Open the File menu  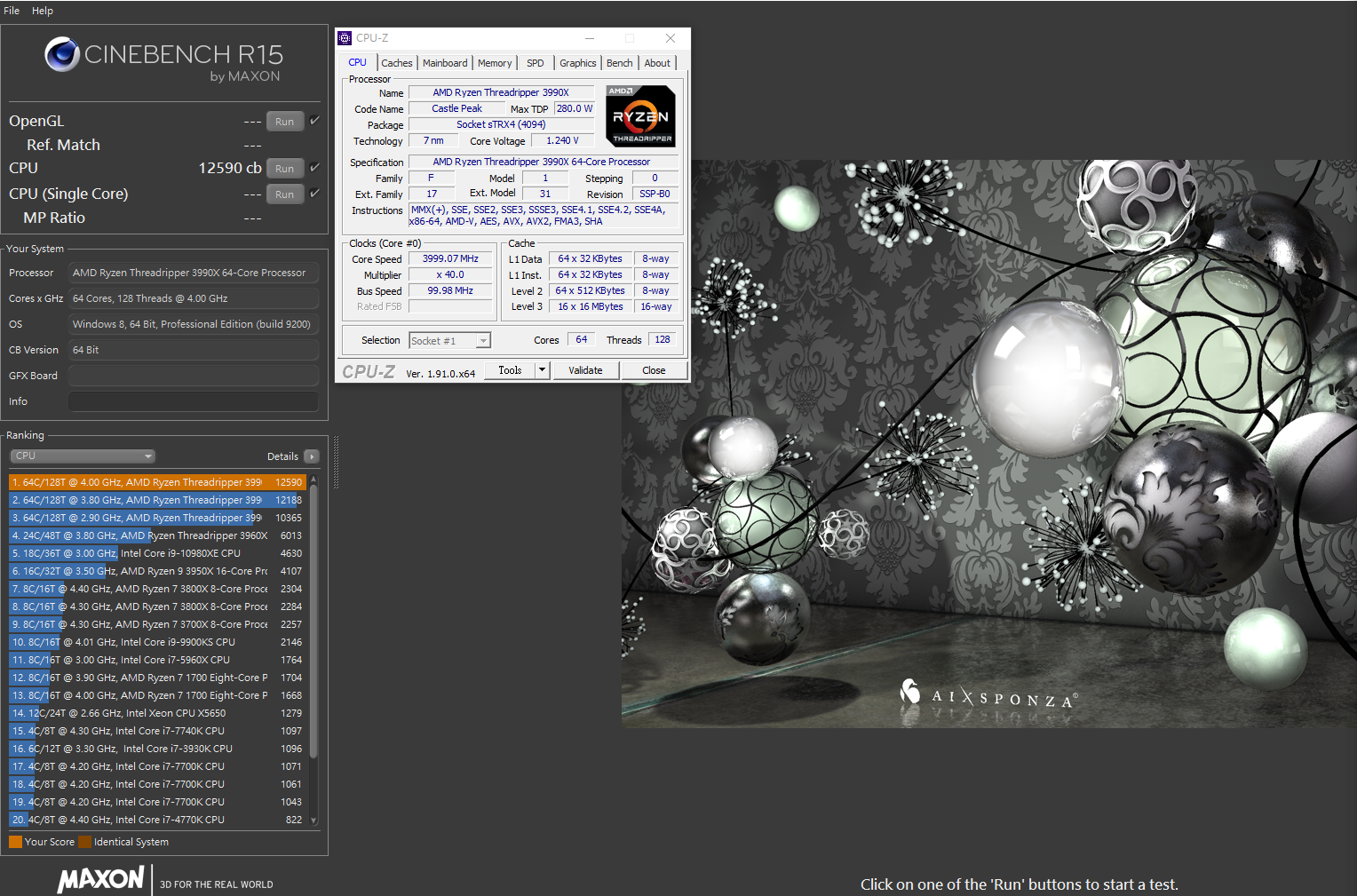click(x=12, y=11)
